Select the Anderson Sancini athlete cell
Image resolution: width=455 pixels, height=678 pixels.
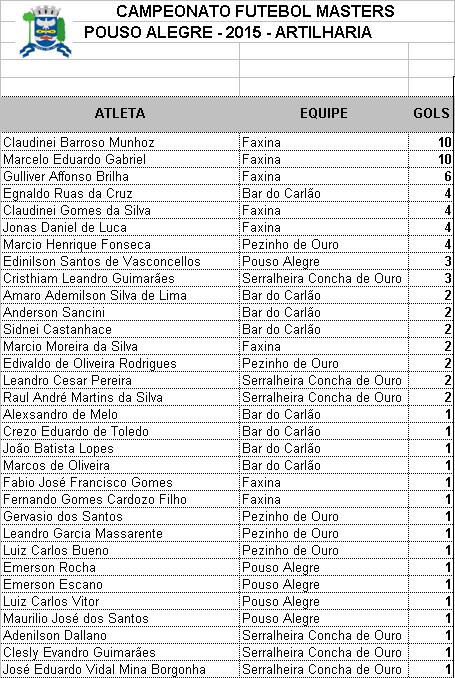[120, 312]
